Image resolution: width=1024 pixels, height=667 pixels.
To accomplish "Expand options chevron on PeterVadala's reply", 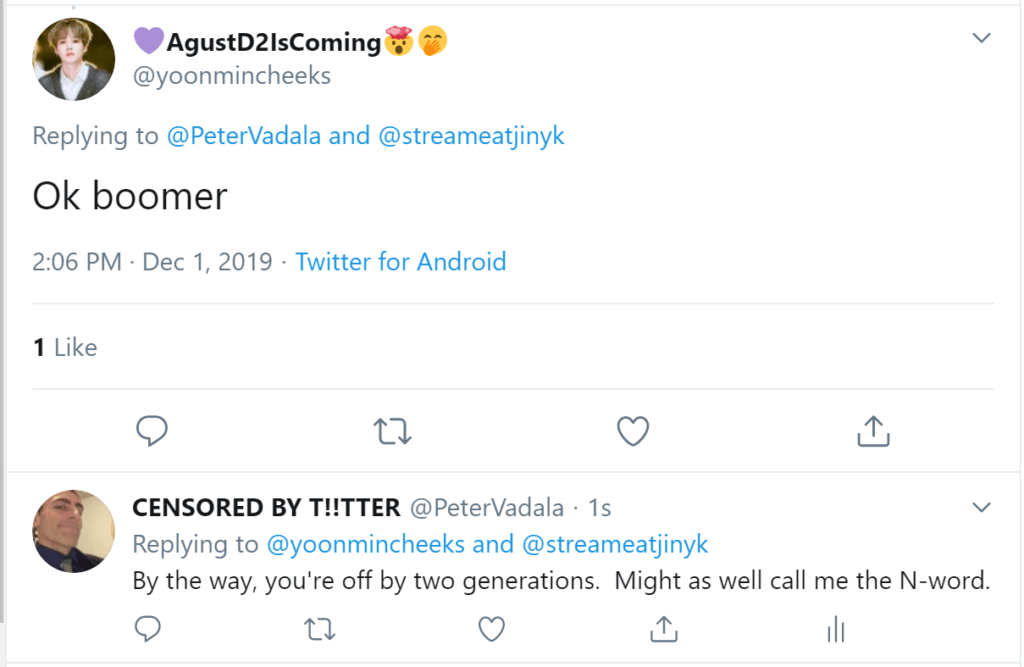I will point(982,507).
